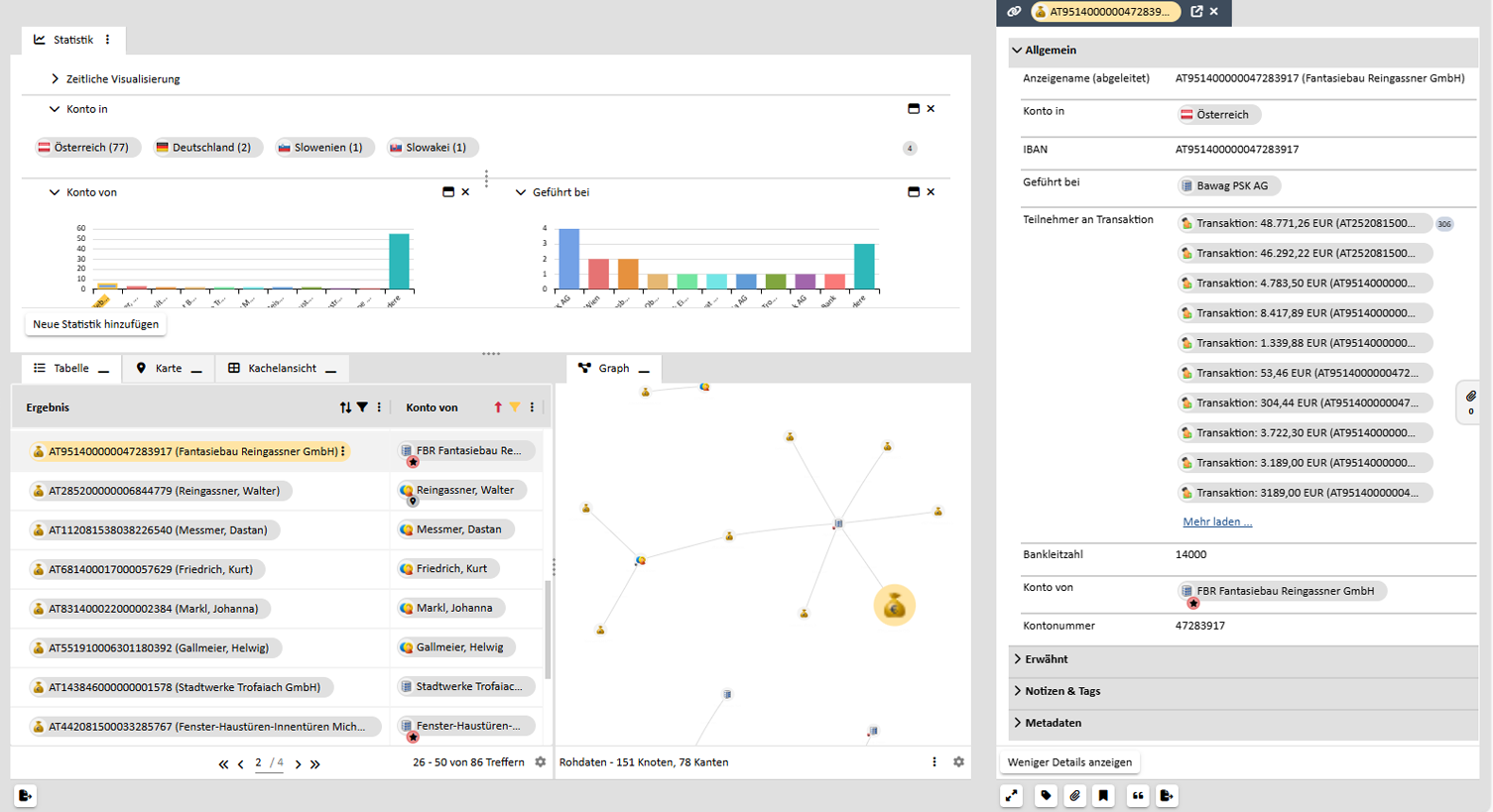Filter the Ergebnis column
The width and height of the screenshot is (1493, 812).
point(362,407)
